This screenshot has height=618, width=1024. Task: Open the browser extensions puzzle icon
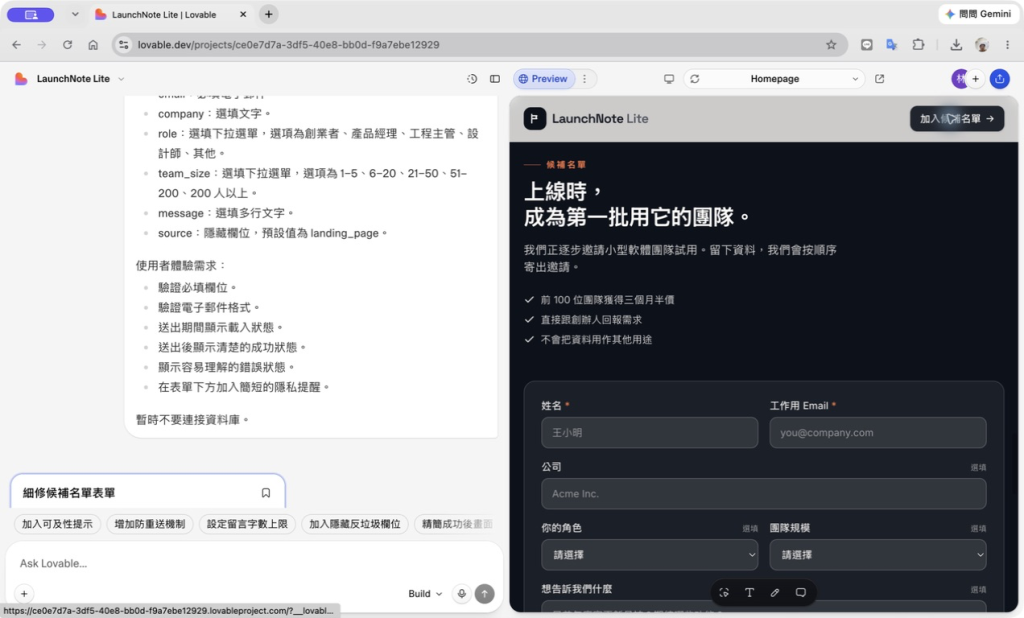918,44
